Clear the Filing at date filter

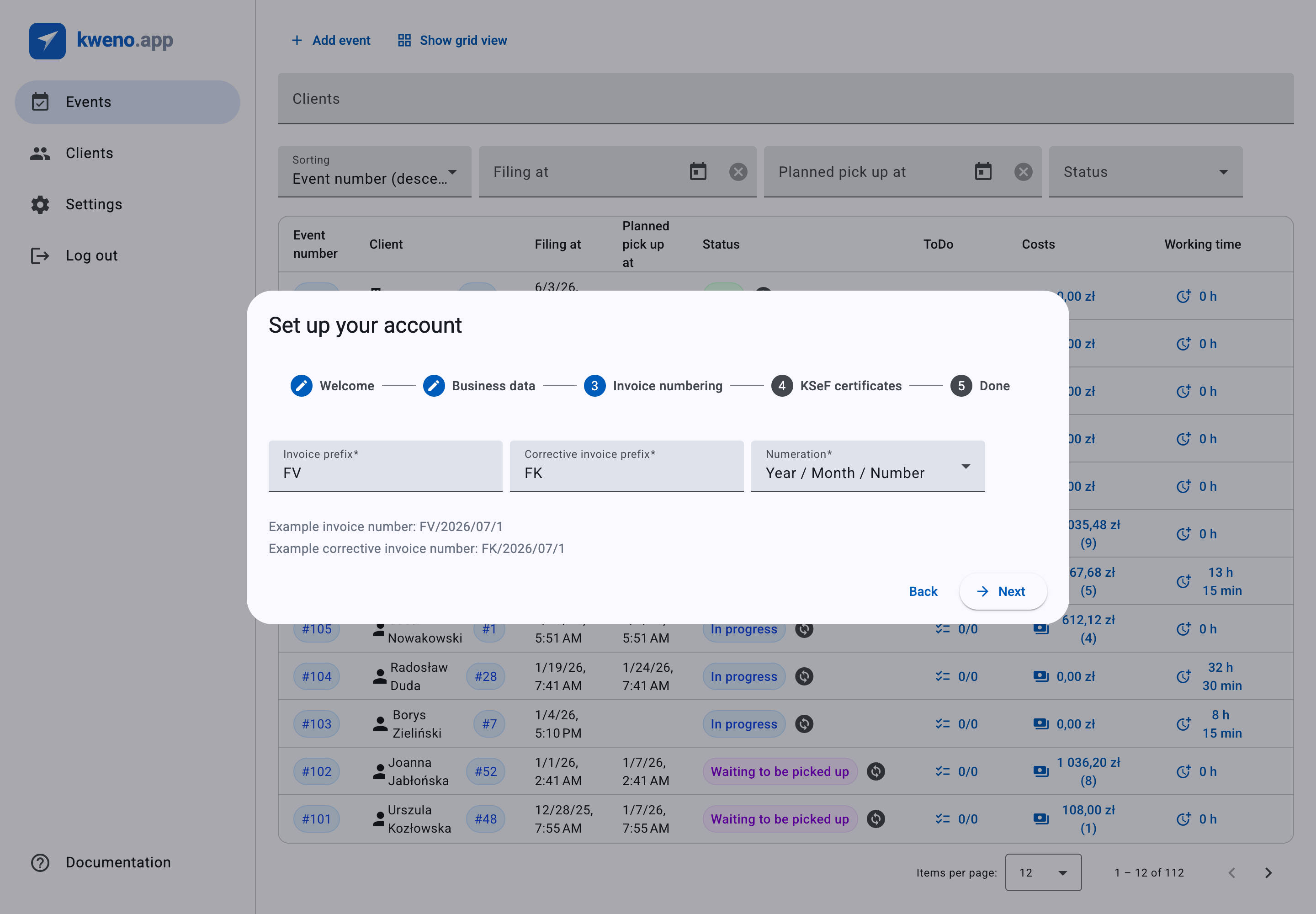(x=738, y=172)
